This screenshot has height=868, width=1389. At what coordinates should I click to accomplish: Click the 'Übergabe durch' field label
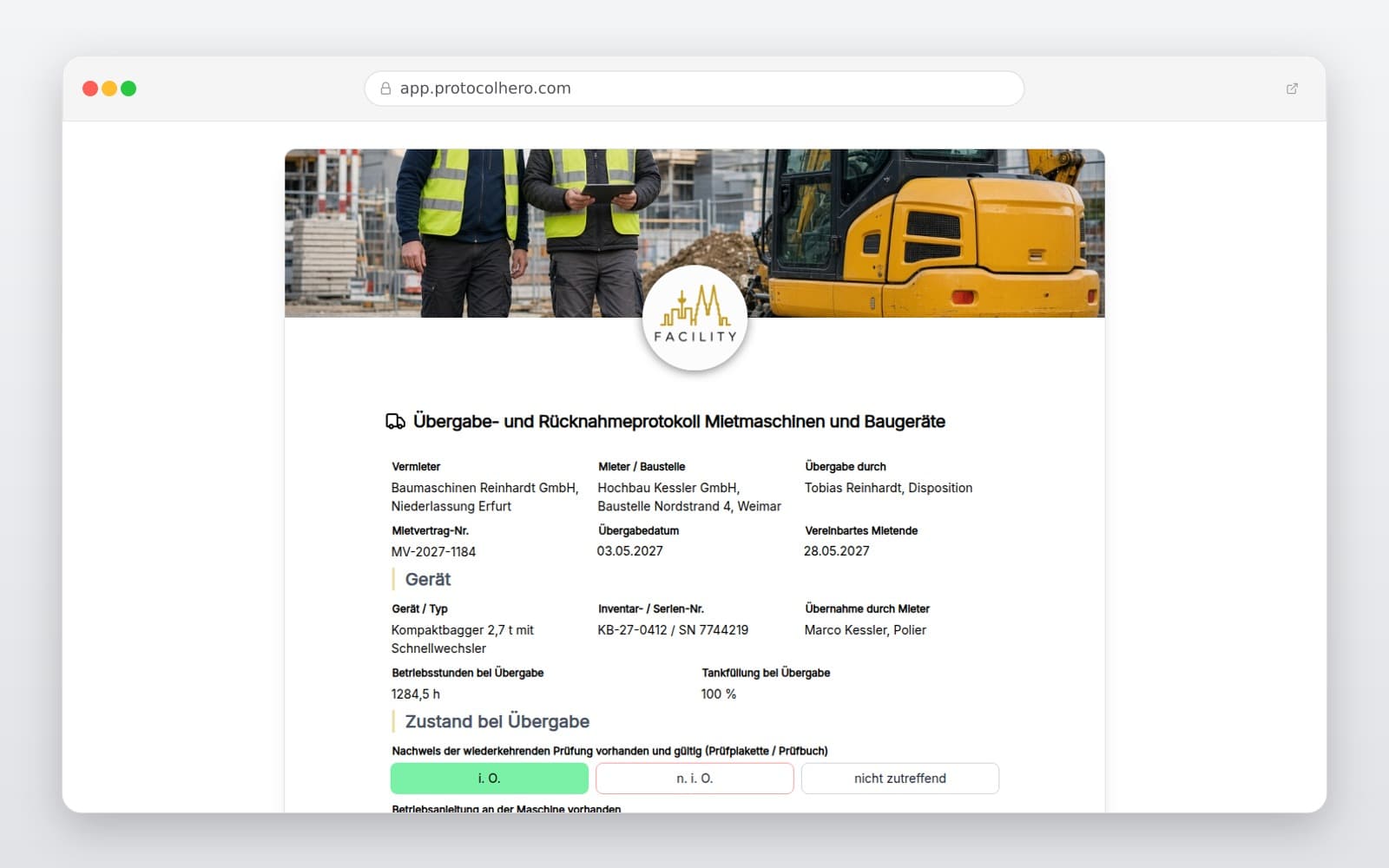[846, 467]
